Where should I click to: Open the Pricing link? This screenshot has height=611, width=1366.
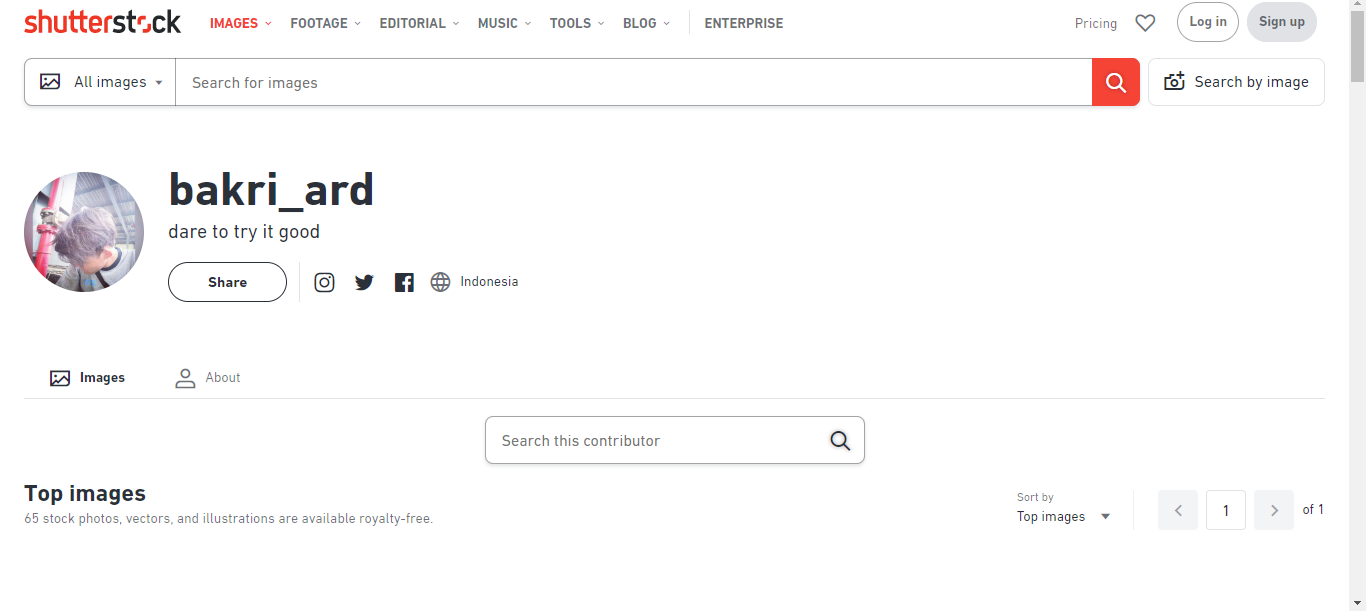click(1095, 23)
